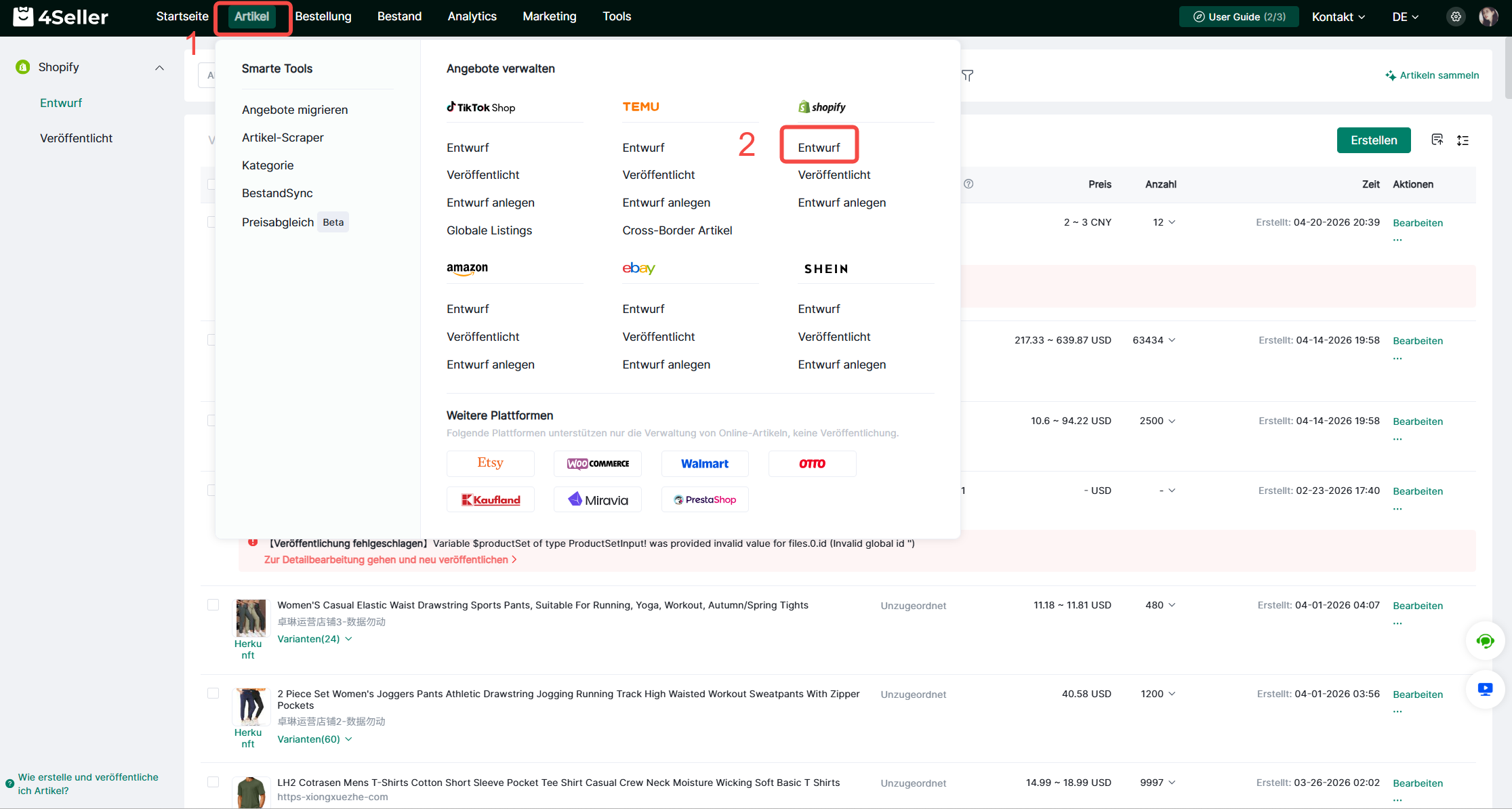The width and height of the screenshot is (1512, 809).
Task: Check the Women'S Casual Elastic Waist row checkbox
Action: pos(213,605)
